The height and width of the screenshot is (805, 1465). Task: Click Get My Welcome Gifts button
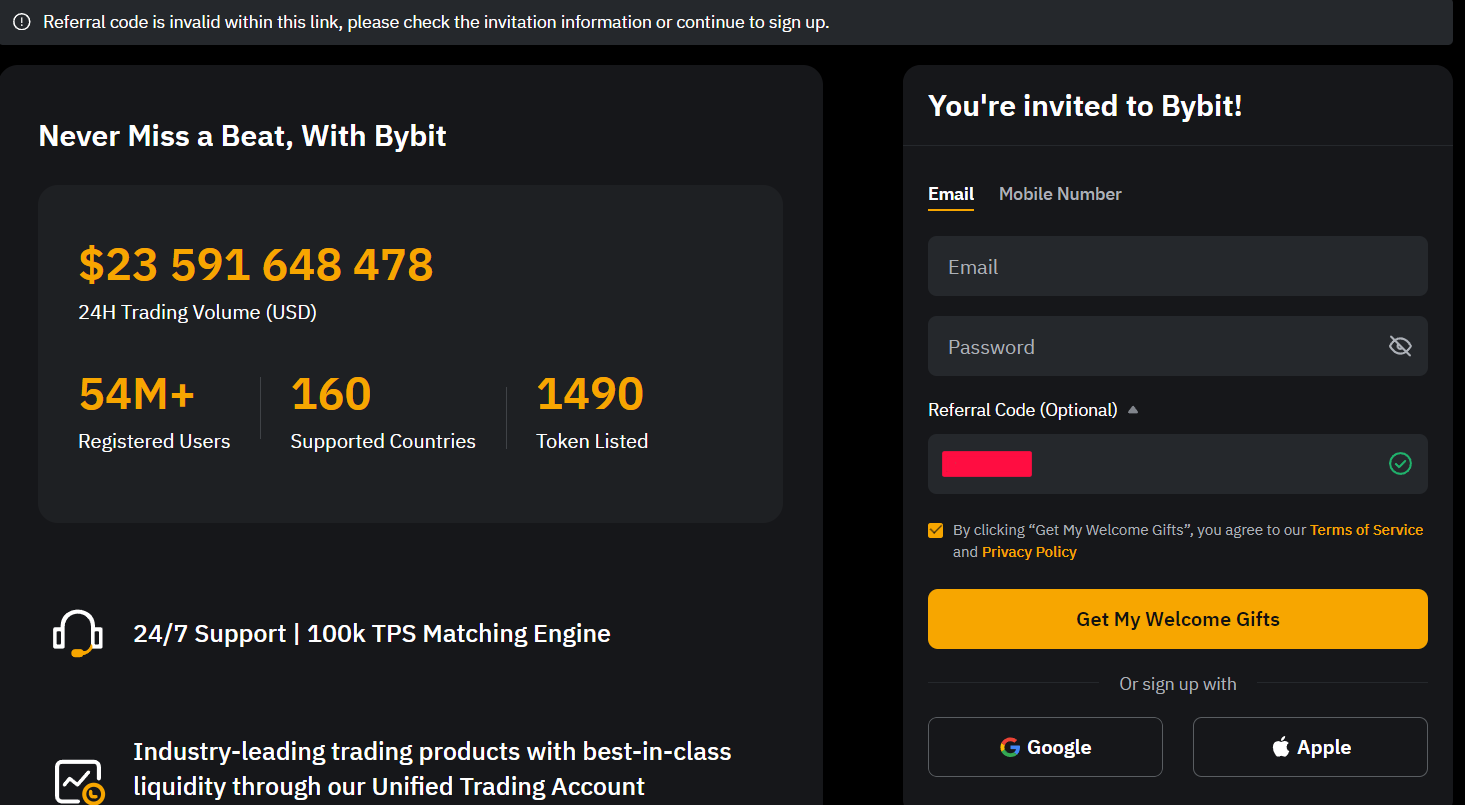click(1178, 619)
